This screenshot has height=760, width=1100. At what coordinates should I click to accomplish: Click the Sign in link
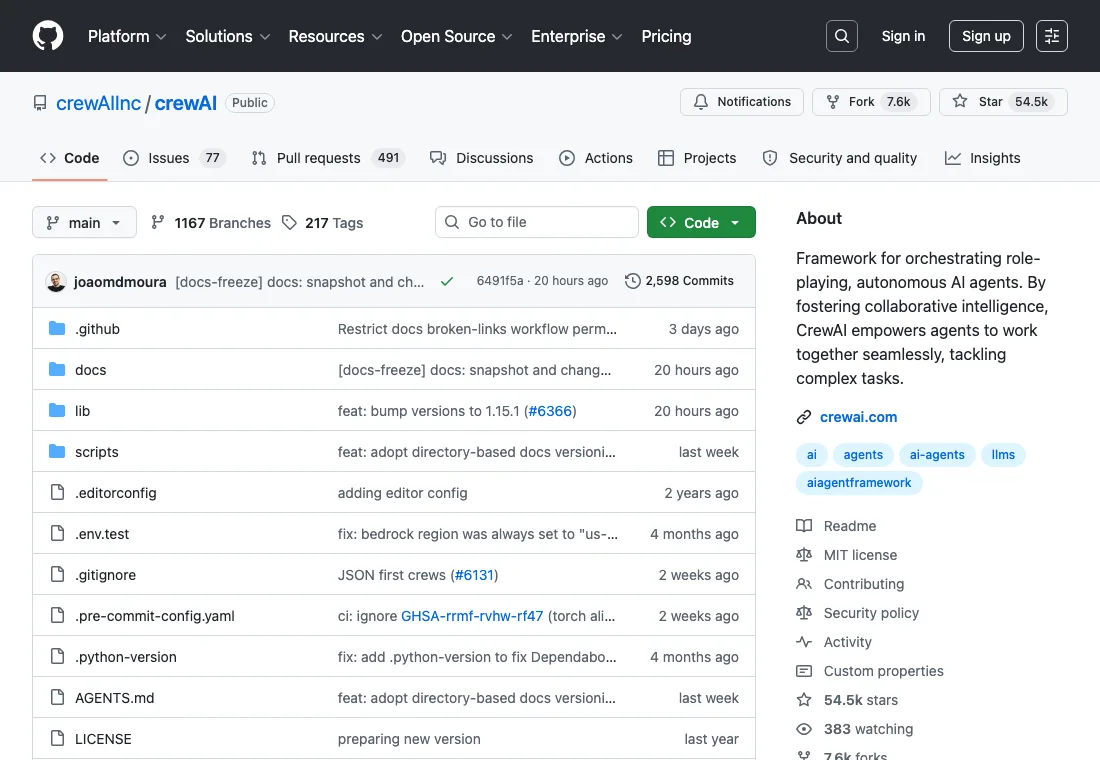click(x=903, y=36)
